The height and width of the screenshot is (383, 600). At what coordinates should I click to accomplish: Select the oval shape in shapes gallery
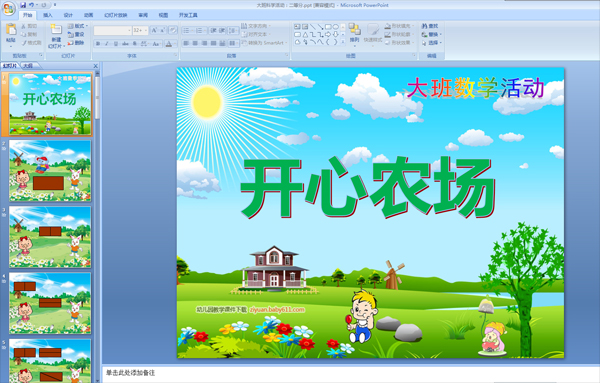335,27
